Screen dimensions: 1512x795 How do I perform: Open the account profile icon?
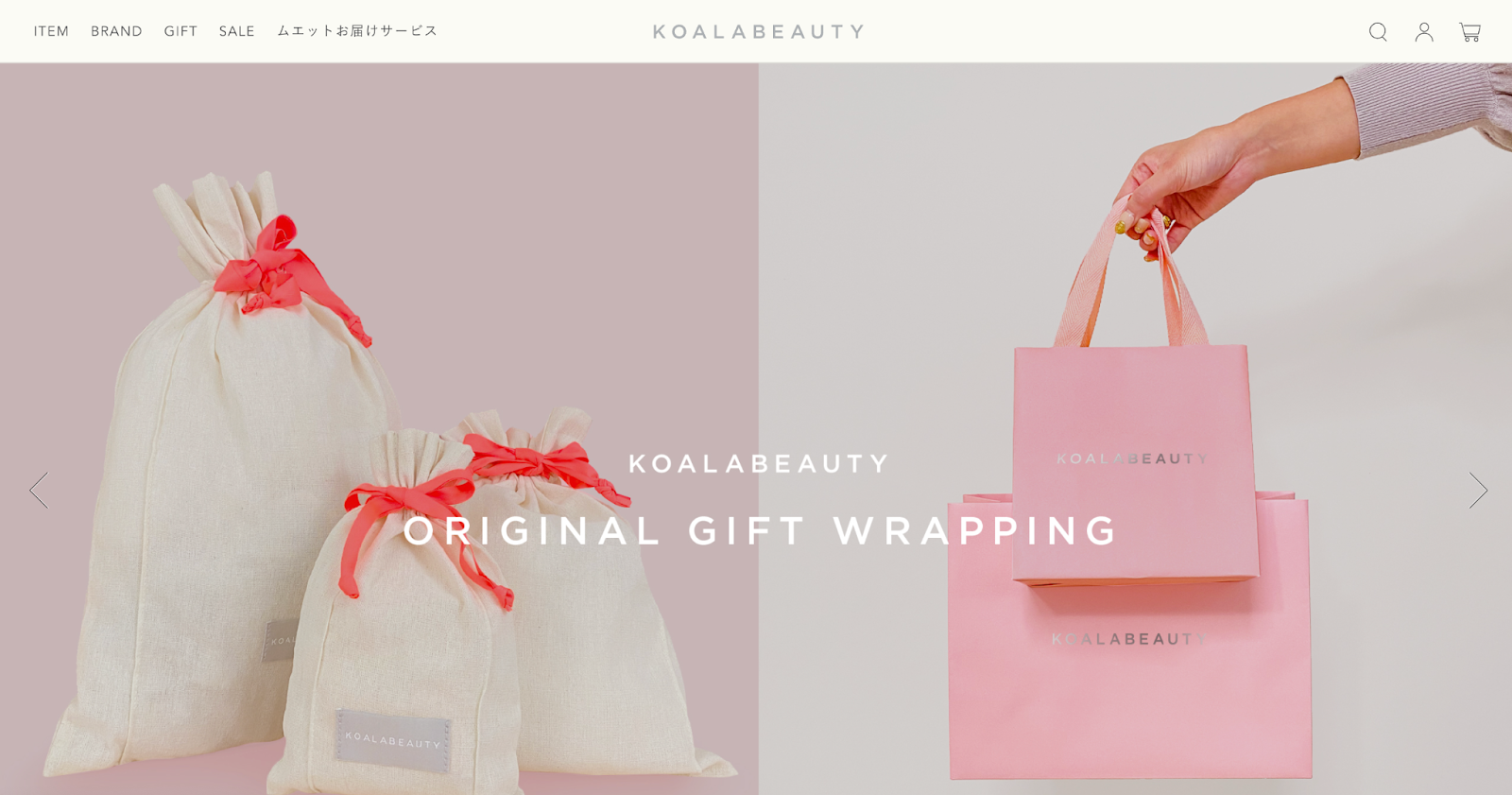pyautogui.click(x=1424, y=32)
